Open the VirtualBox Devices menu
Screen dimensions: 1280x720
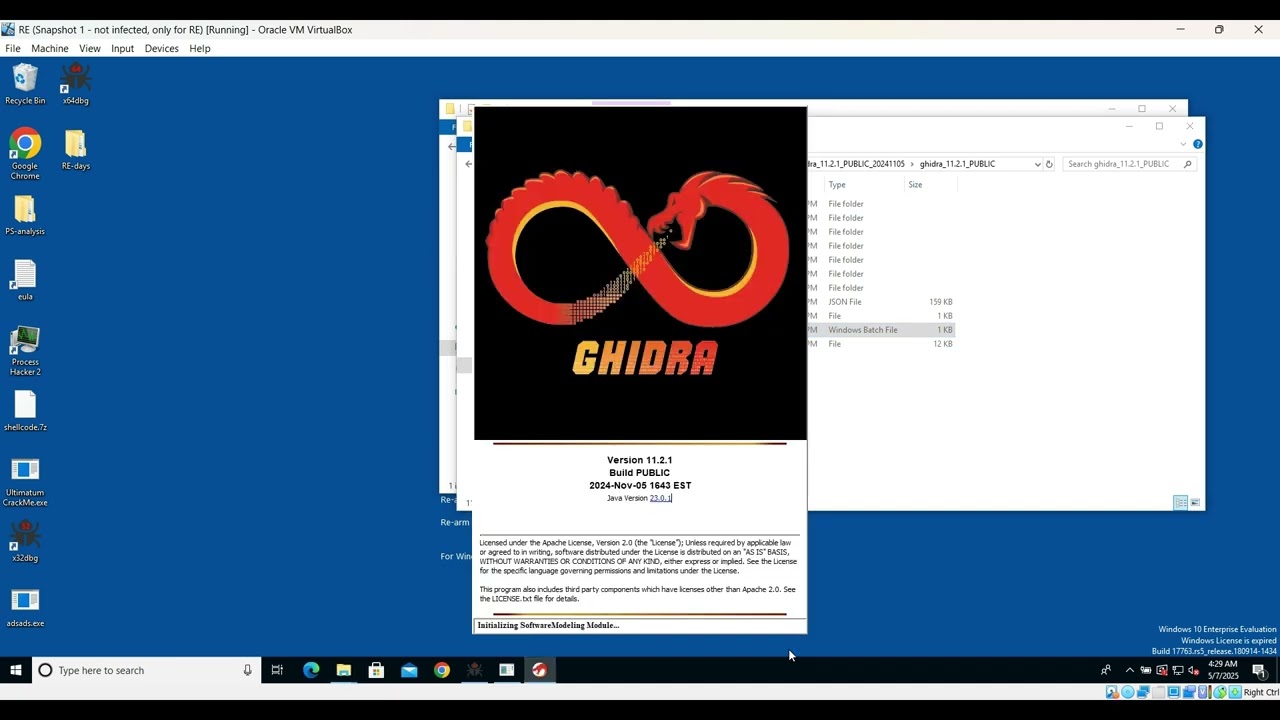[161, 48]
